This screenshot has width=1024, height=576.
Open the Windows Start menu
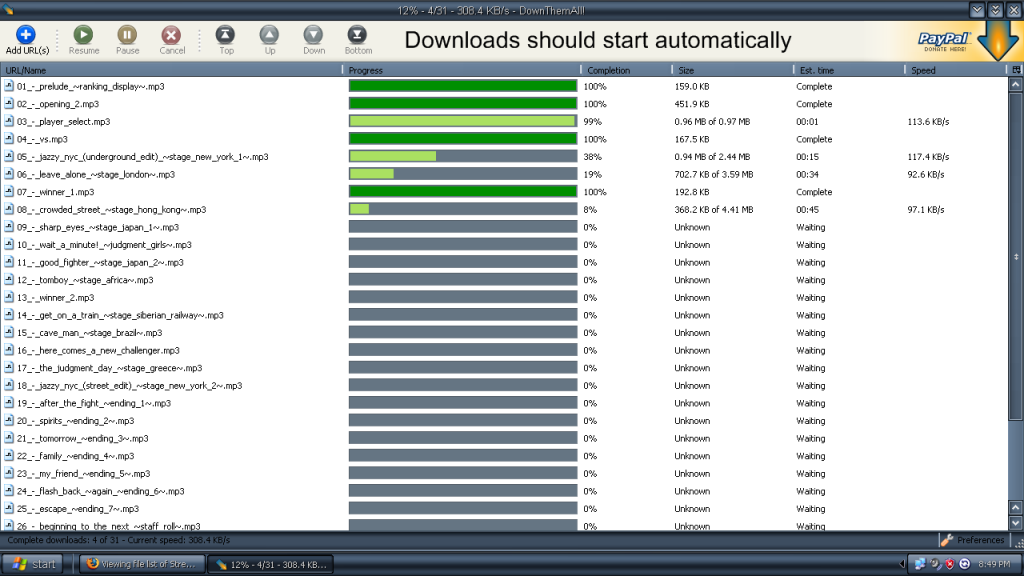pos(34,564)
